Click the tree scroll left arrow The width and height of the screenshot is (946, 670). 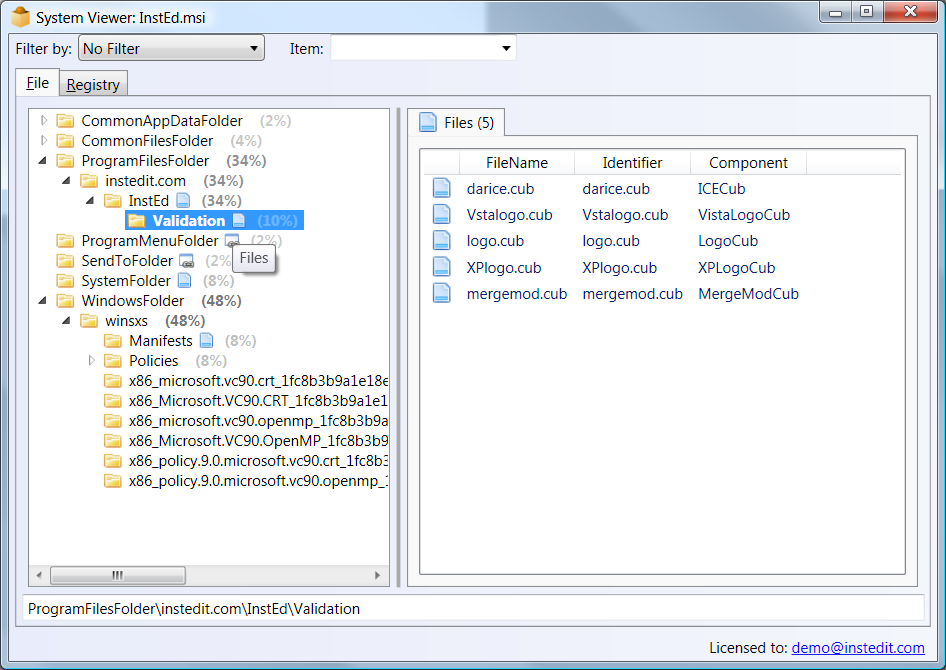click(x=39, y=575)
